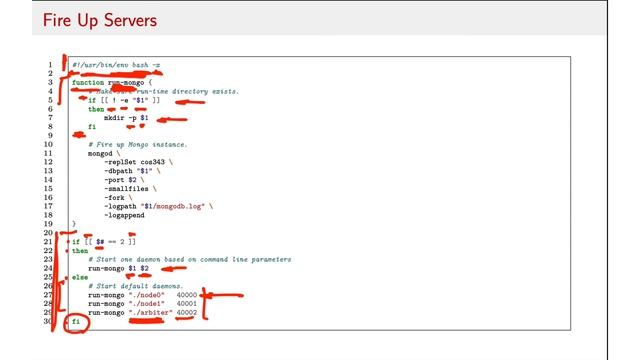Click the final "fi" on line 30
This screenshot has height=360, width=640.
pos(76,322)
